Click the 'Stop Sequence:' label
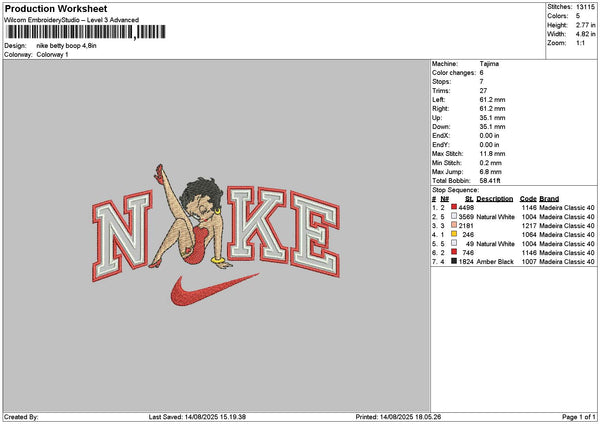The height and width of the screenshot is (424, 600). click(455, 190)
